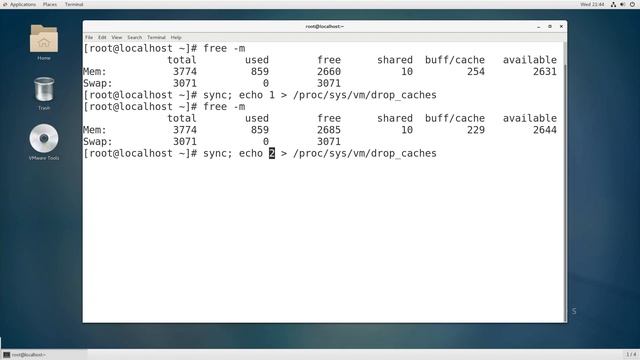Open the terminal Edit menu
The height and width of the screenshot is (360, 640).
tap(102, 37)
